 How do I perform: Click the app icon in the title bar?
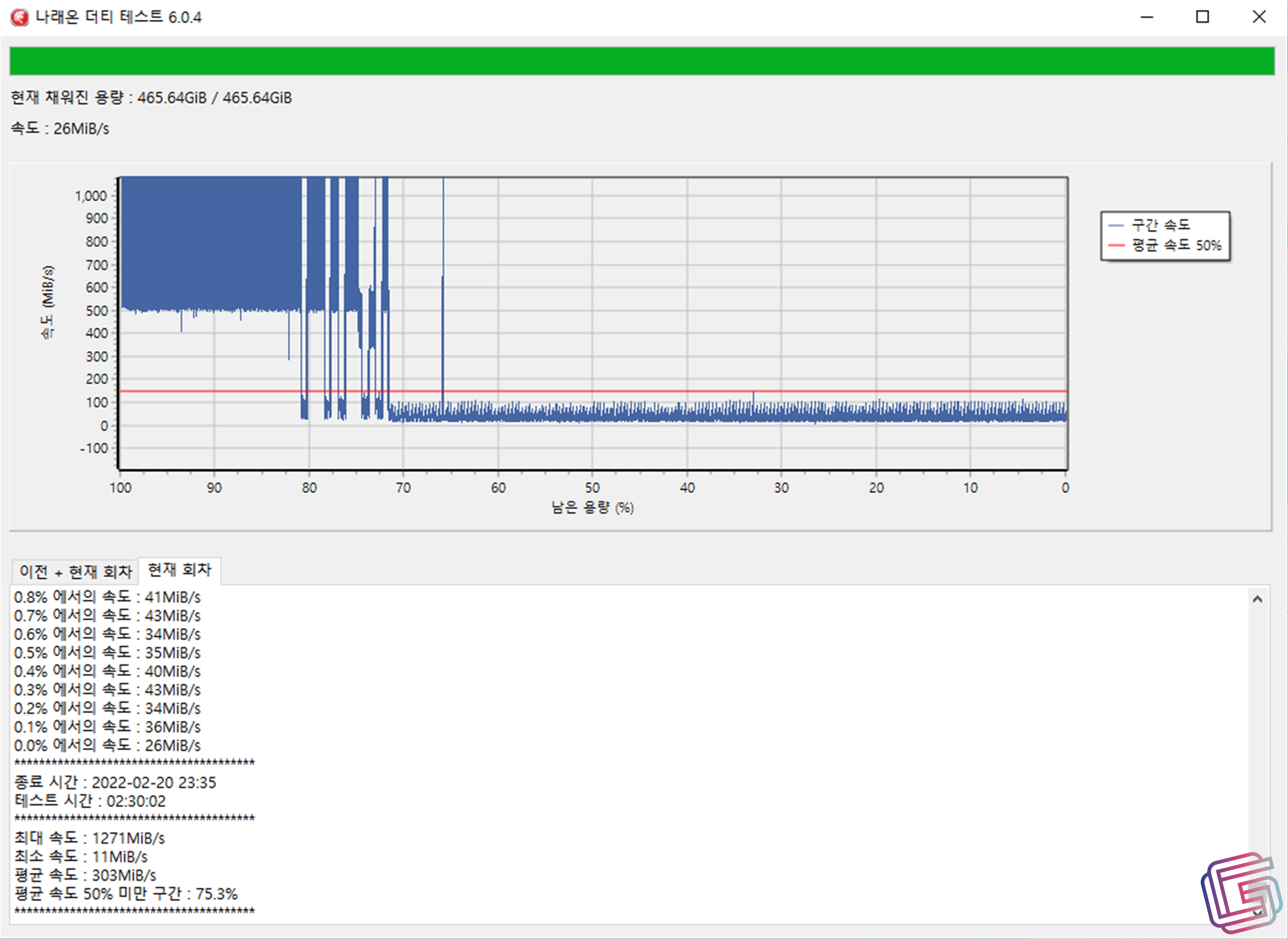pos(19,17)
